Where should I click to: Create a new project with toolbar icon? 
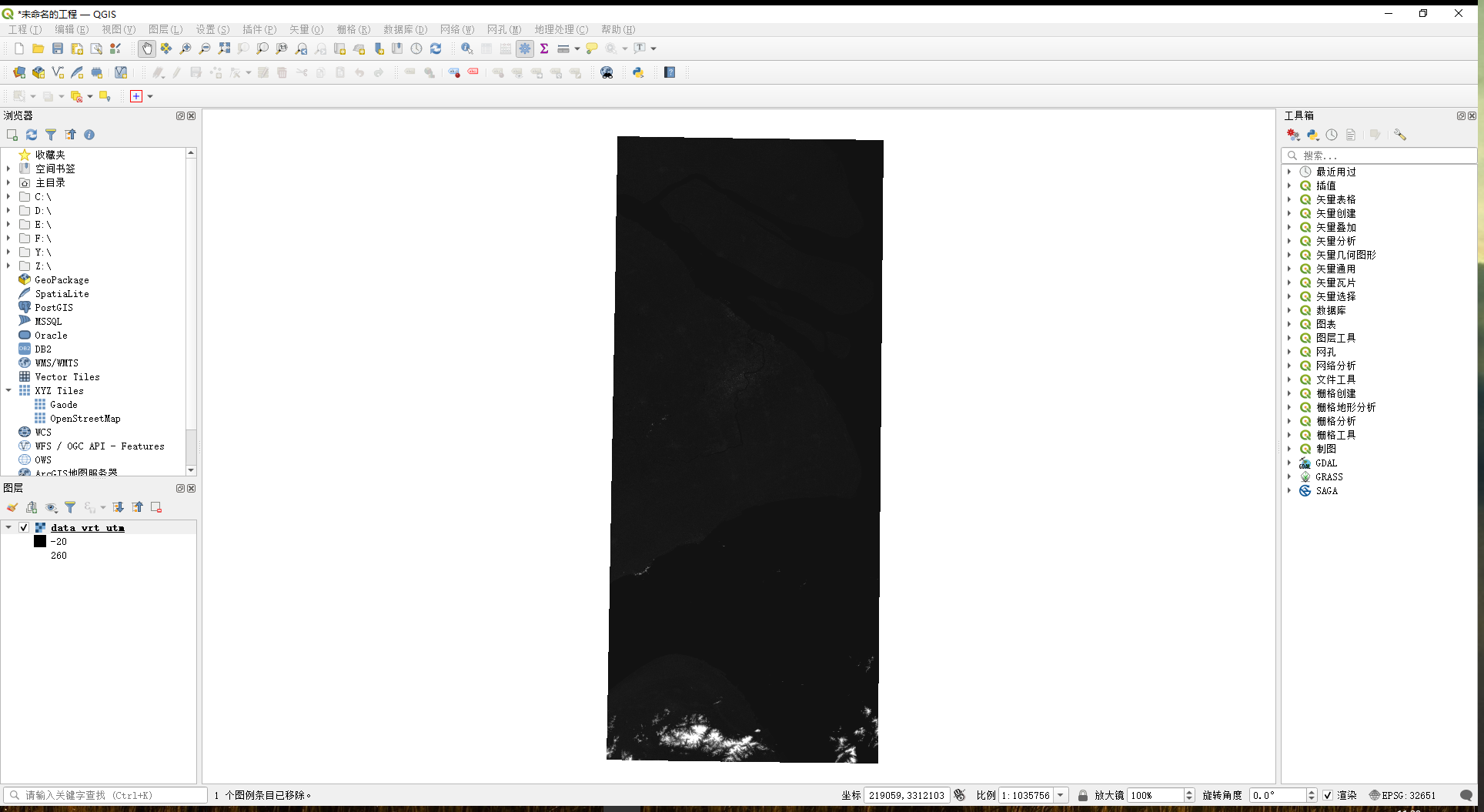pos(19,48)
